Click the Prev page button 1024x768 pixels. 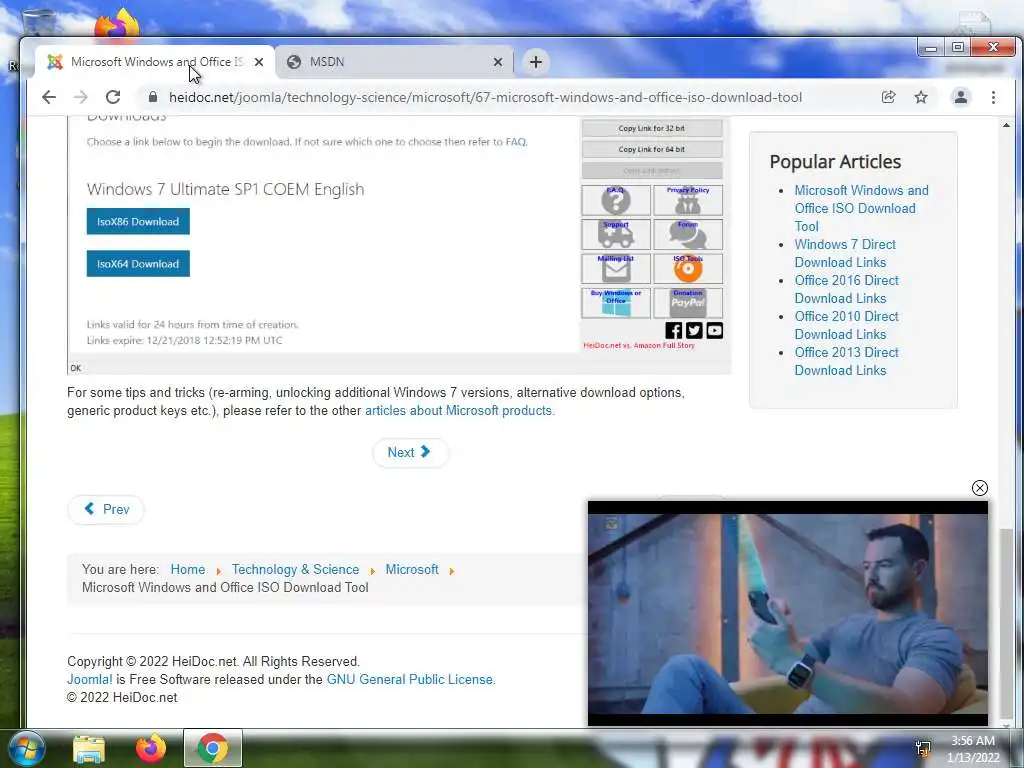tap(106, 509)
